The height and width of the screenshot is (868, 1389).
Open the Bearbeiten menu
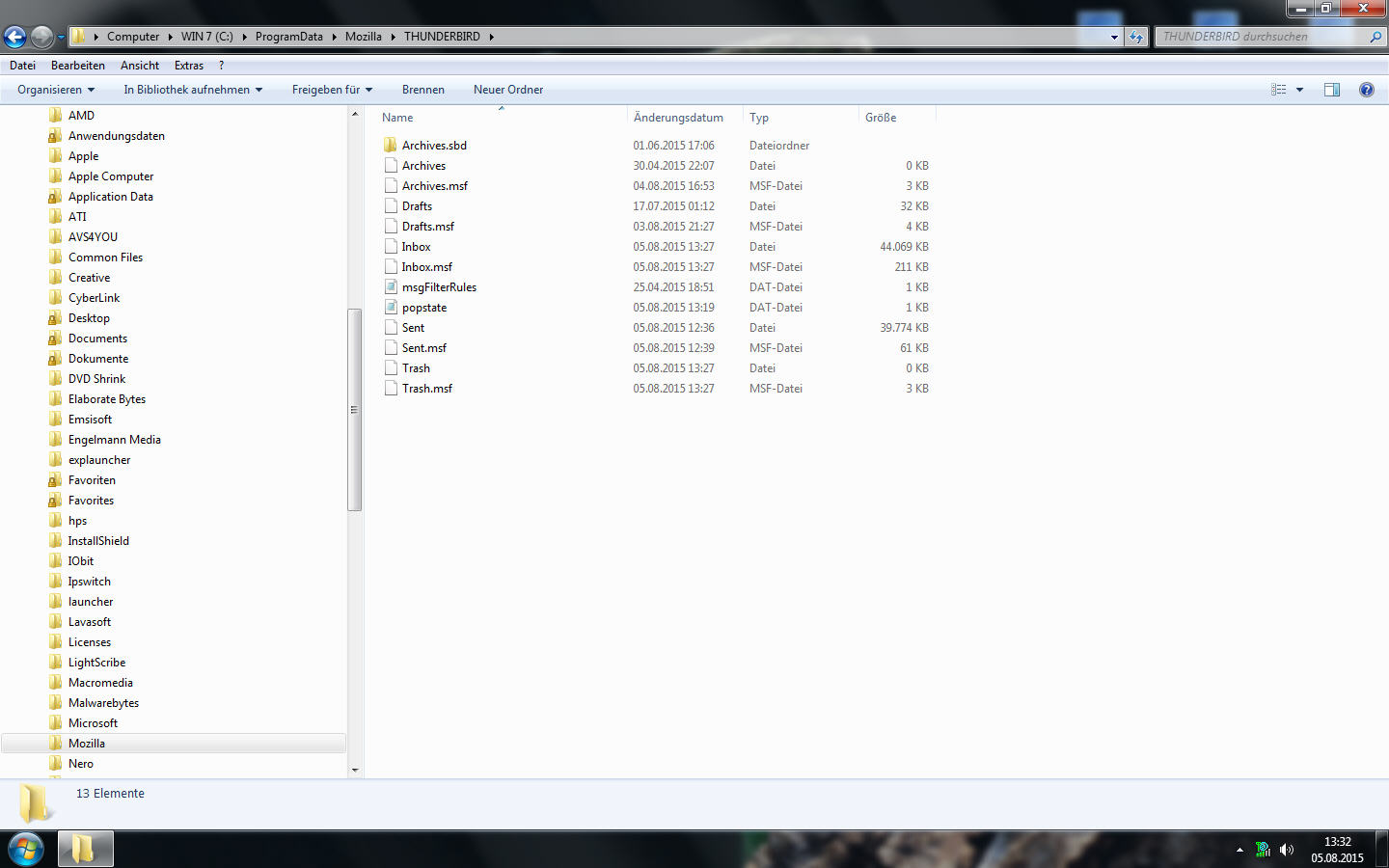click(x=78, y=66)
